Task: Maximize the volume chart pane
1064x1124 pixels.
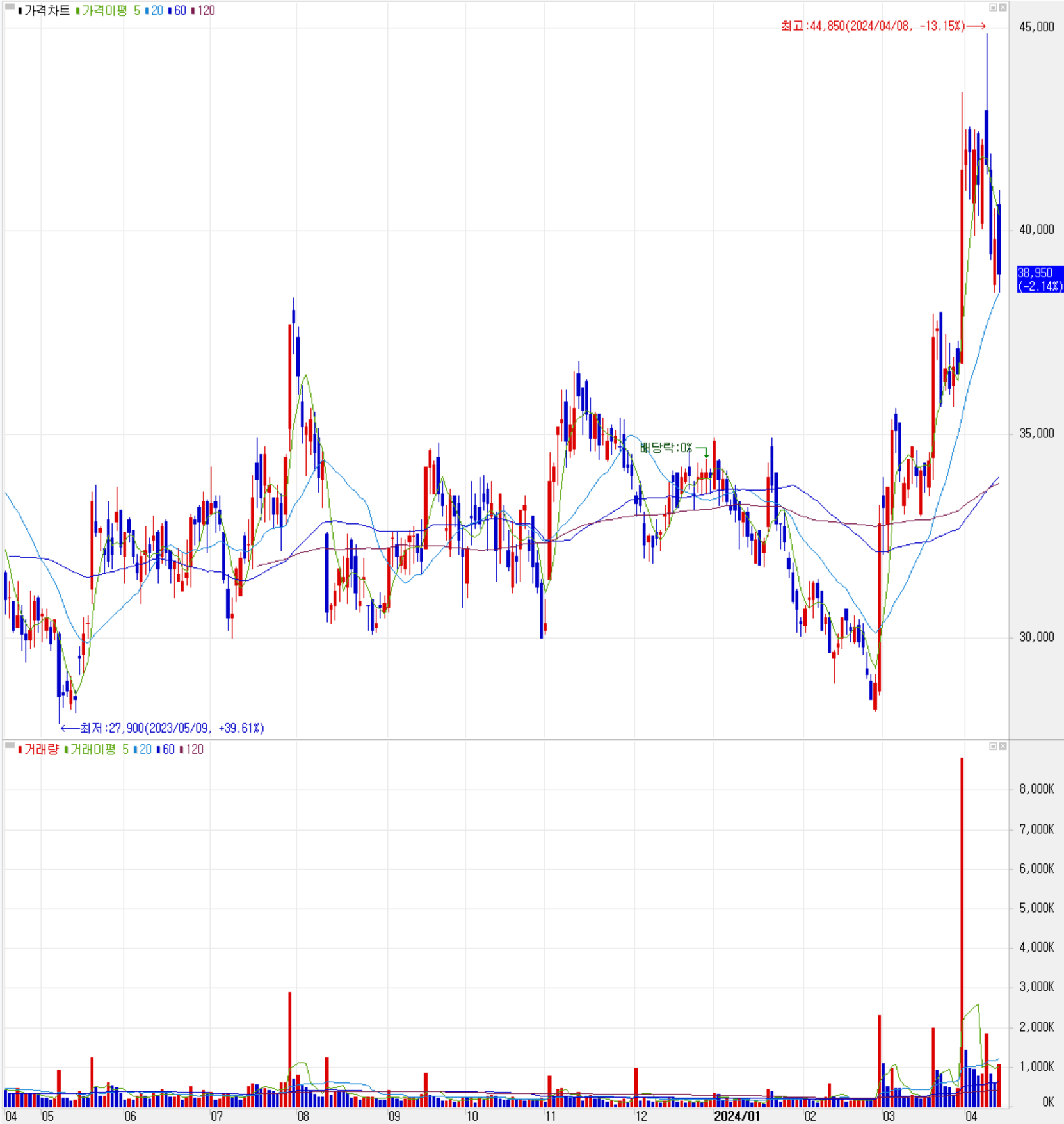Action: click(x=993, y=746)
